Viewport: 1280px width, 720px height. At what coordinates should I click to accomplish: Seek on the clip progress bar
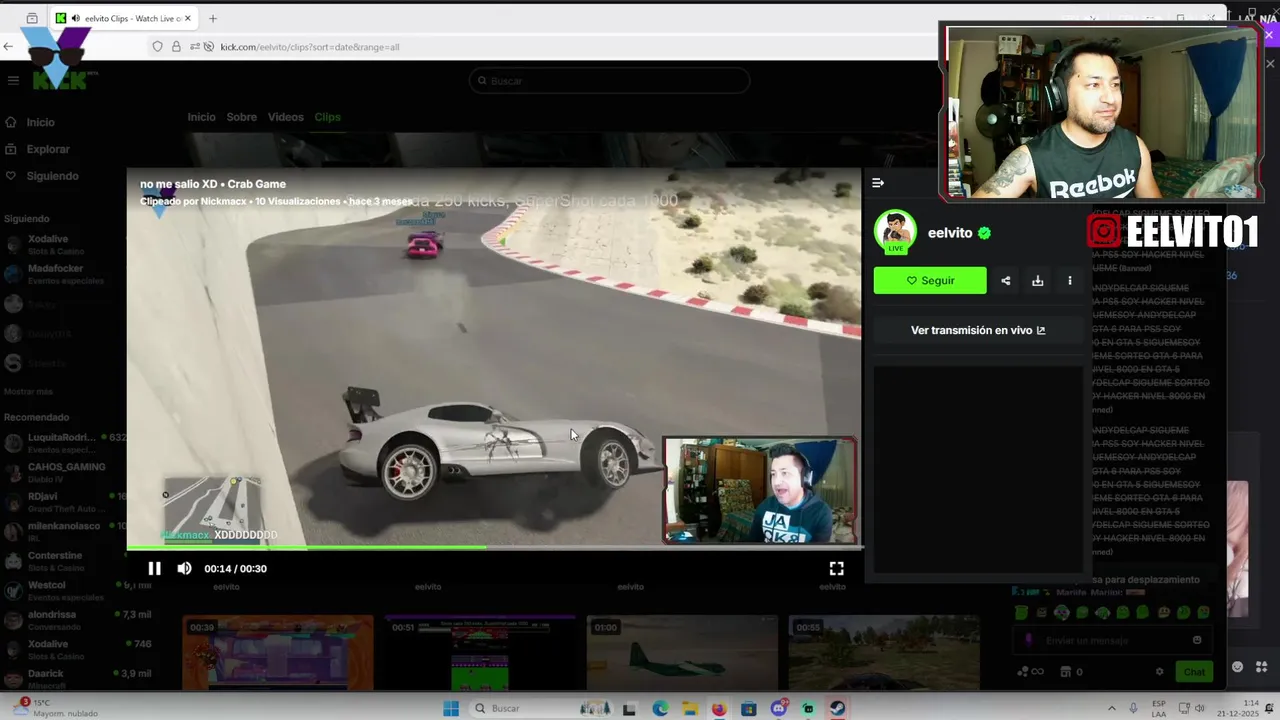coord(493,547)
